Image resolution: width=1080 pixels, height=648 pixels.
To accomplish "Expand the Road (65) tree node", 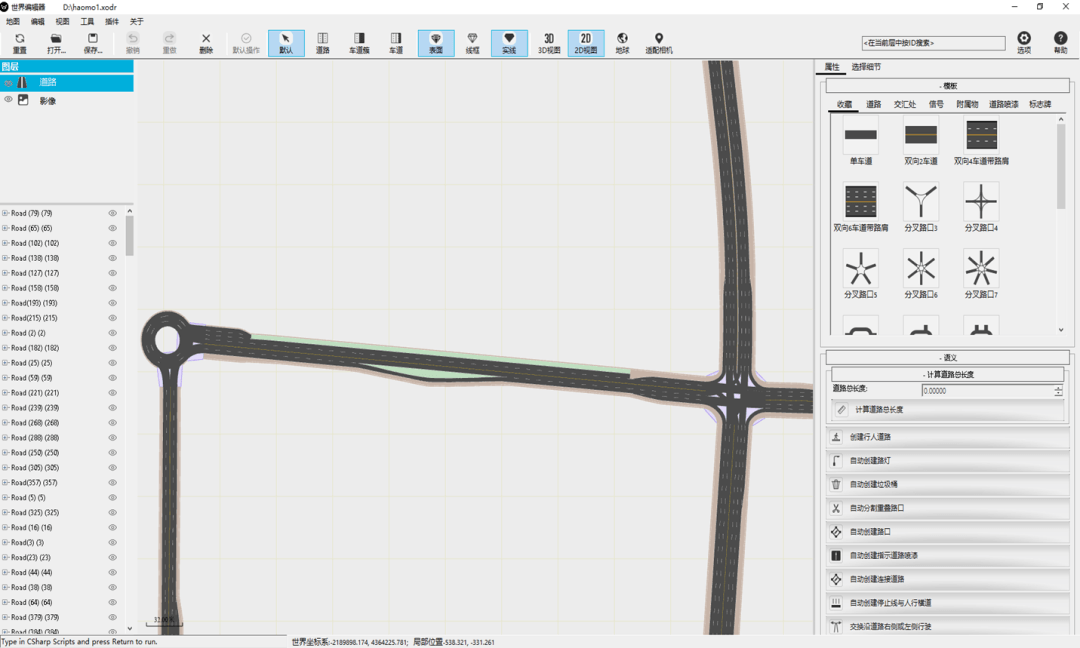I will pos(5,228).
